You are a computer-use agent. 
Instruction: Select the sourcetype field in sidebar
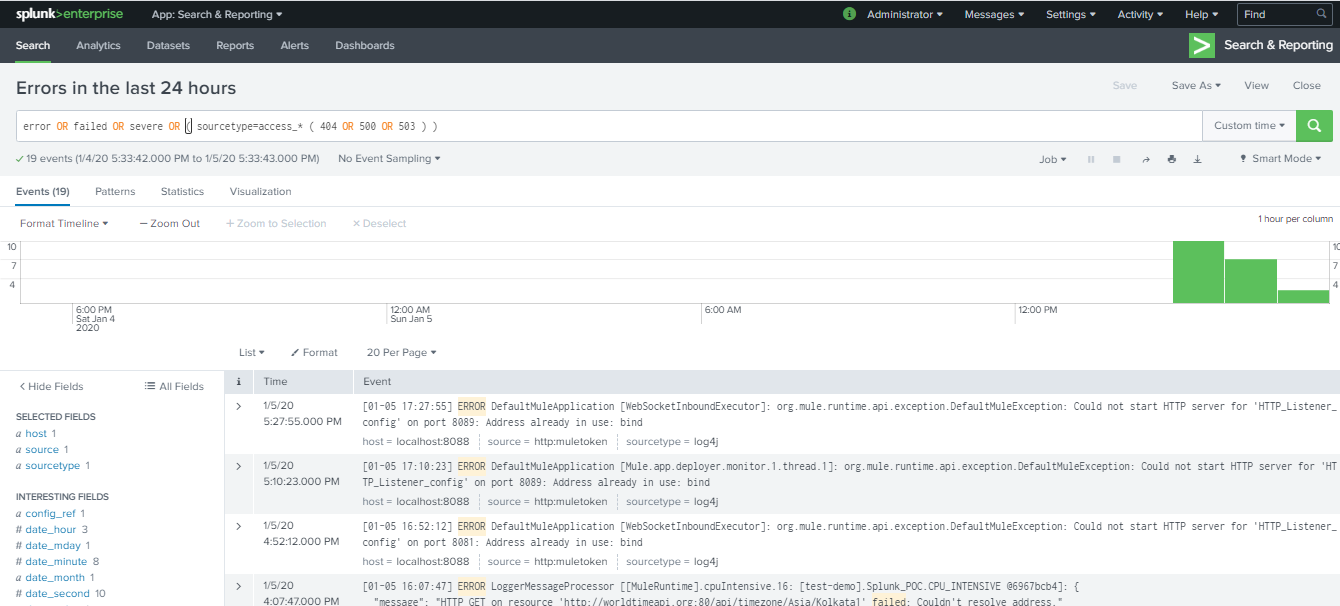(x=53, y=466)
